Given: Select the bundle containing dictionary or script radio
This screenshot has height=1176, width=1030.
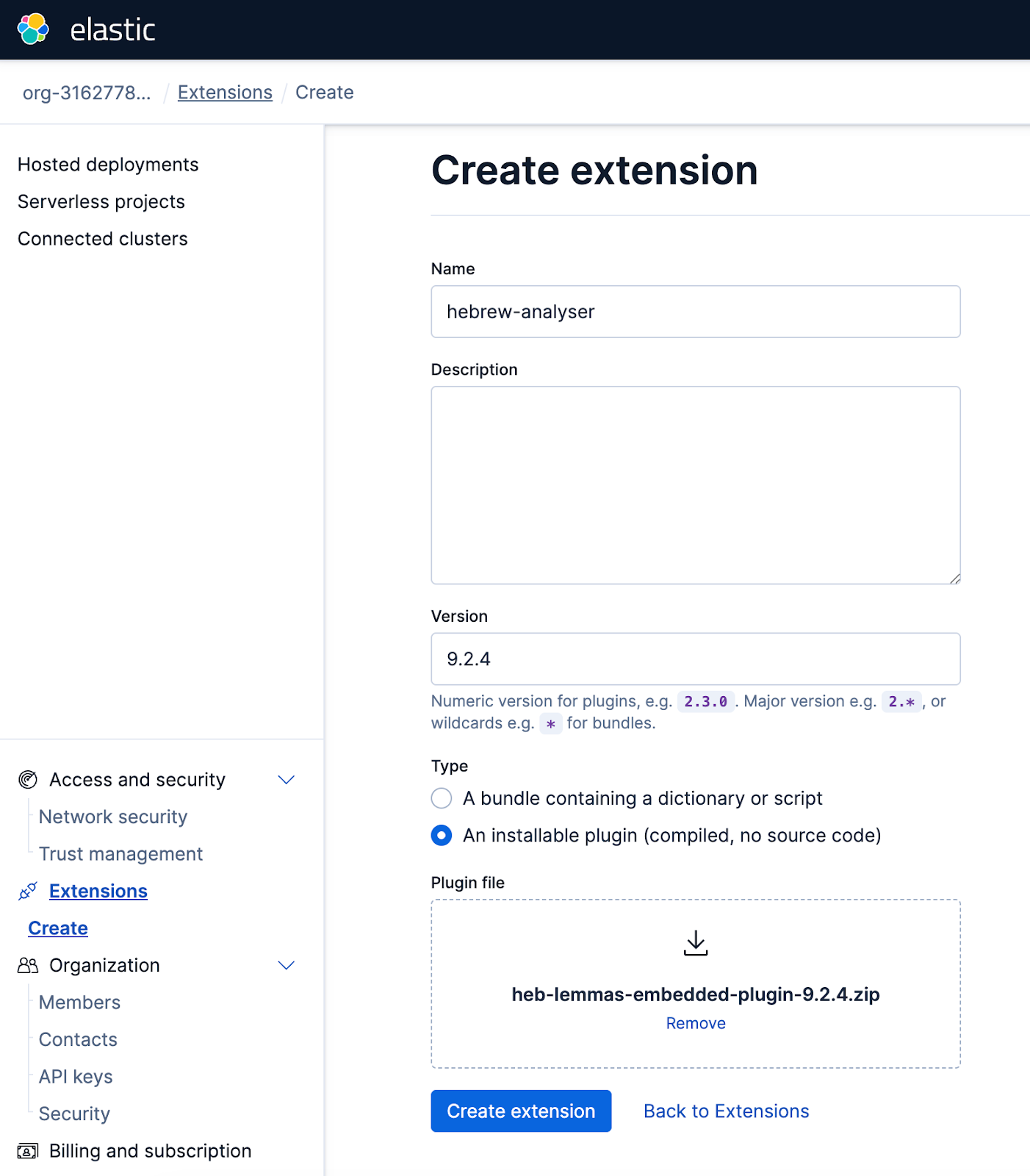Looking at the screenshot, I should pyautogui.click(x=442, y=798).
